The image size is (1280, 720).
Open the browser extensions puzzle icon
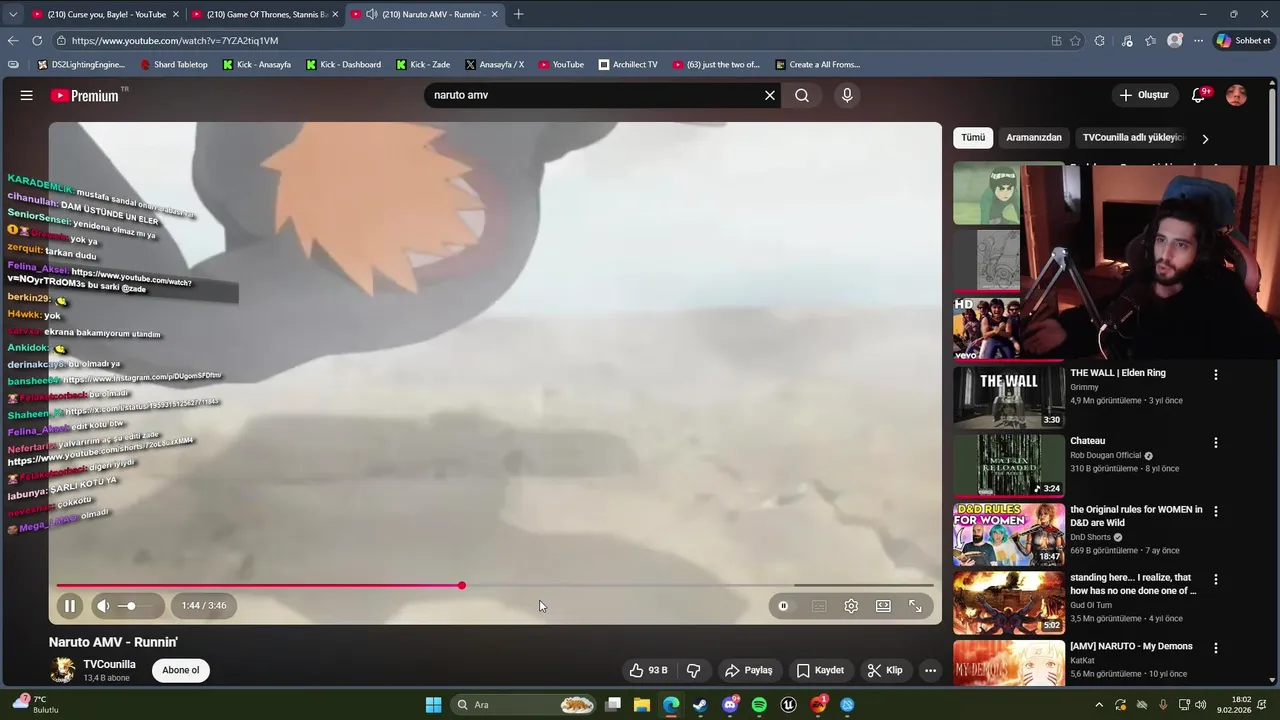coord(1100,41)
